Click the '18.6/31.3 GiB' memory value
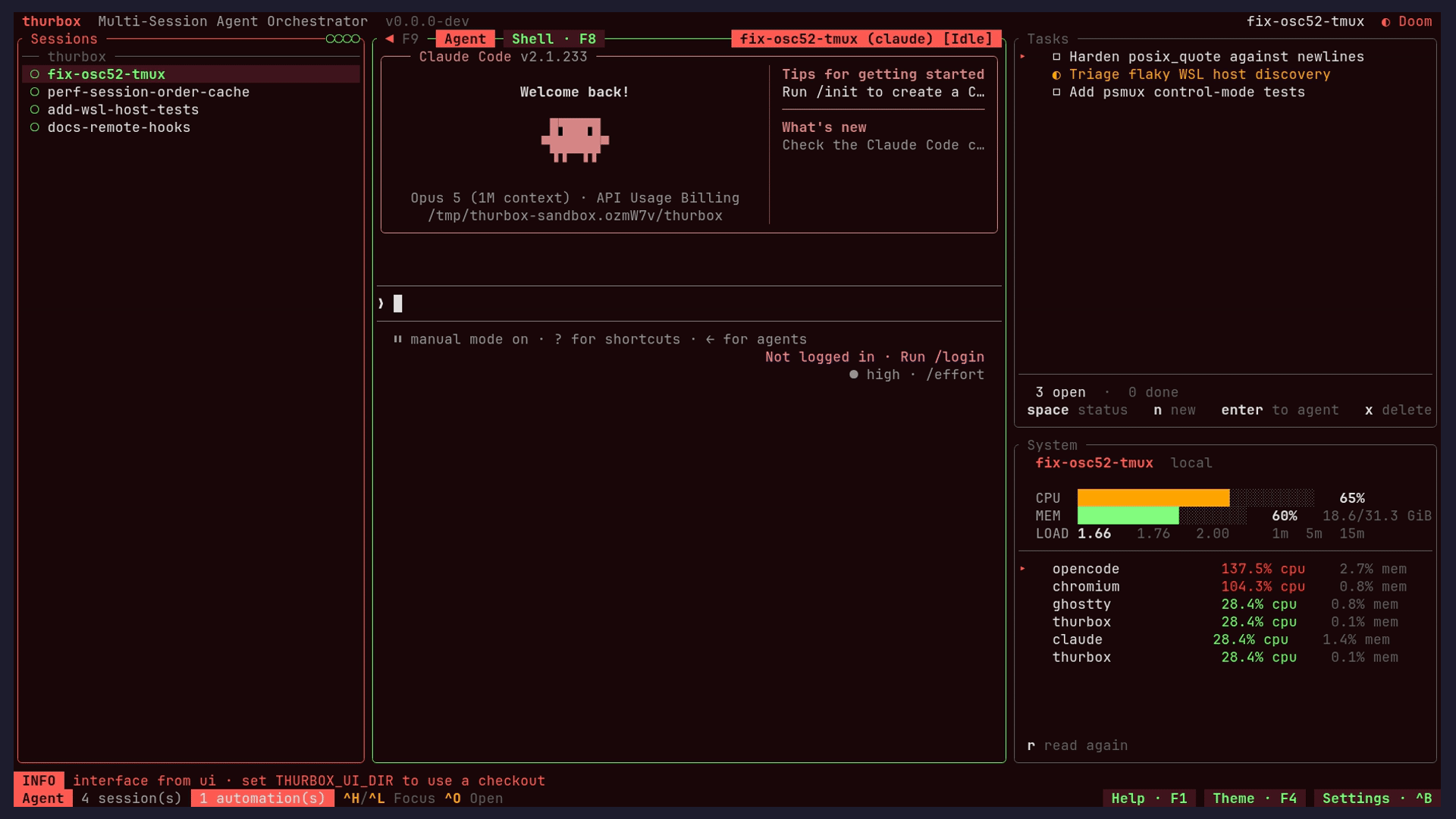The image size is (1456, 819). coord(1377,516)
